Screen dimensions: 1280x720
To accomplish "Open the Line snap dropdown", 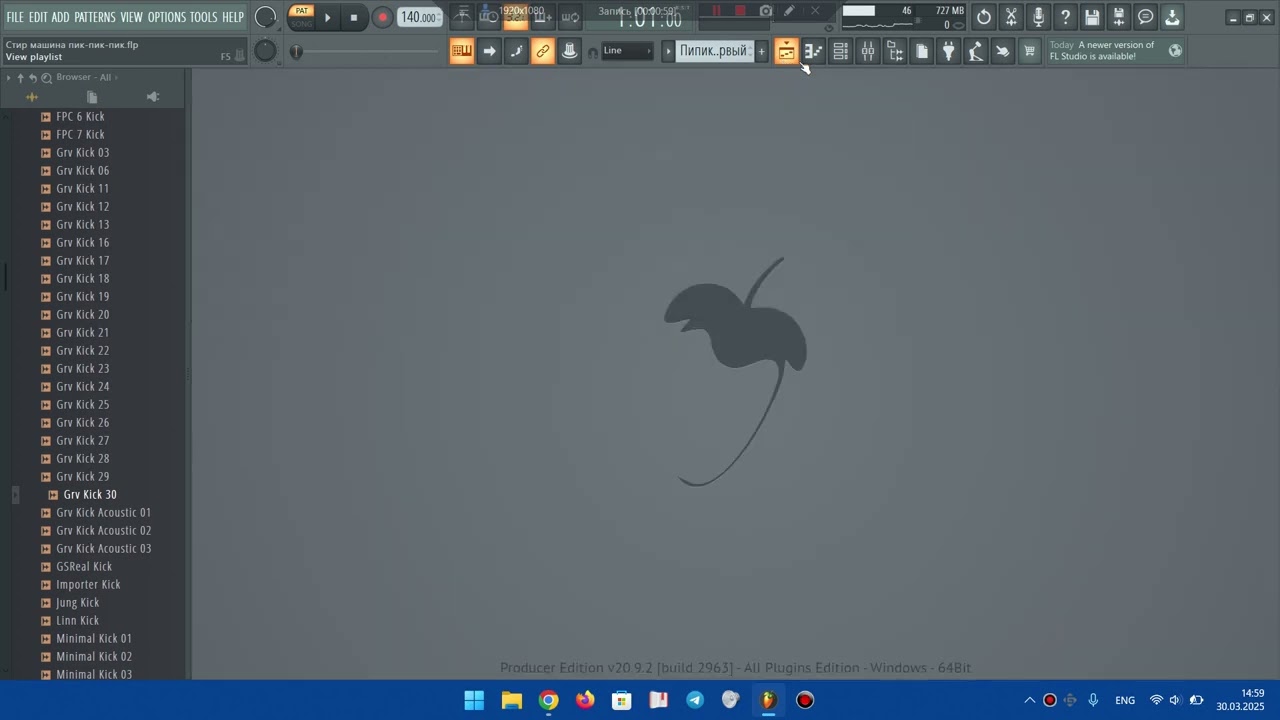I will (x=627, y=51).
